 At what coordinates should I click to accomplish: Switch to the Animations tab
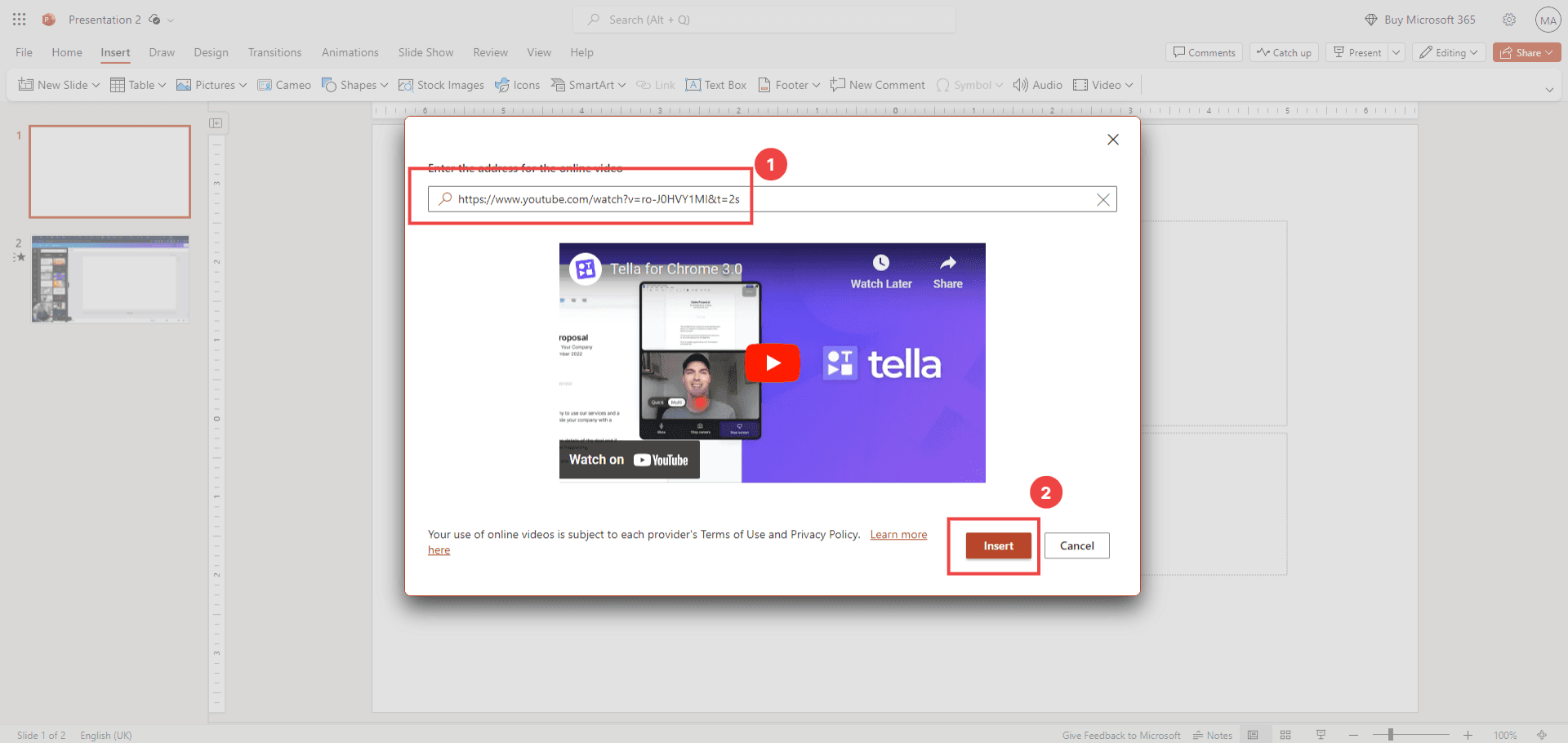click(x=350, y=52)
